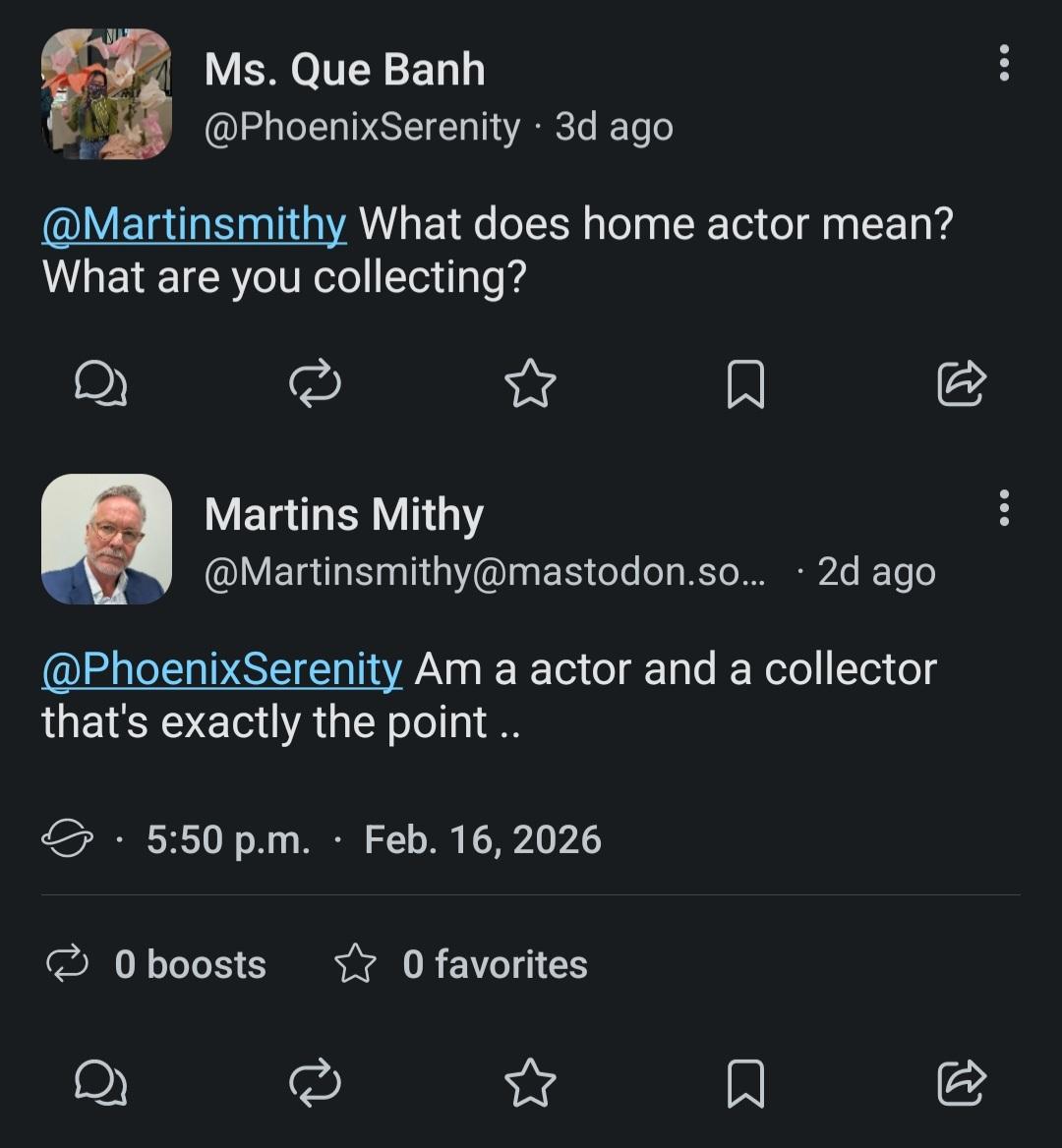Viewport: 1062px width, 1148px height.
Task: Bookmark Martins Mithy's reply
Action: tap(745, 1083)
